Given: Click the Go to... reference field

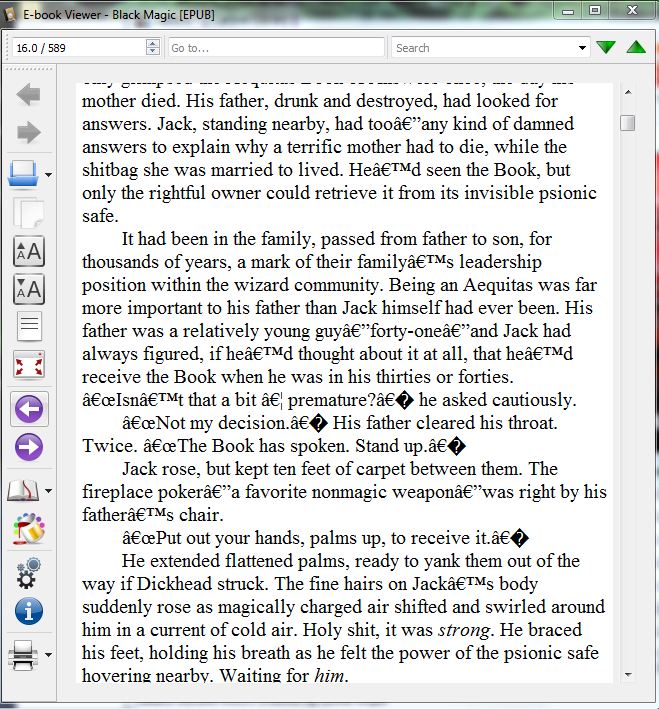Looking at the screenshot, I should (276, 47).
